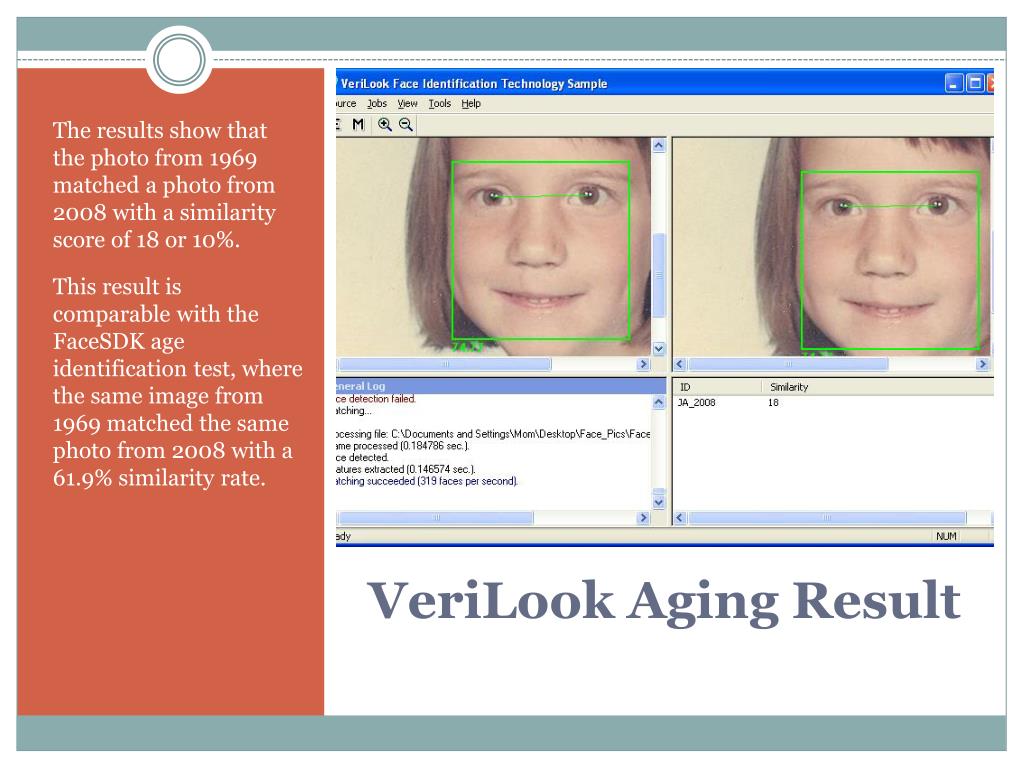
Task: Click log line 'processed (0.184786 sec.)'
Action: pyautogui.click(x=402, y=445)
